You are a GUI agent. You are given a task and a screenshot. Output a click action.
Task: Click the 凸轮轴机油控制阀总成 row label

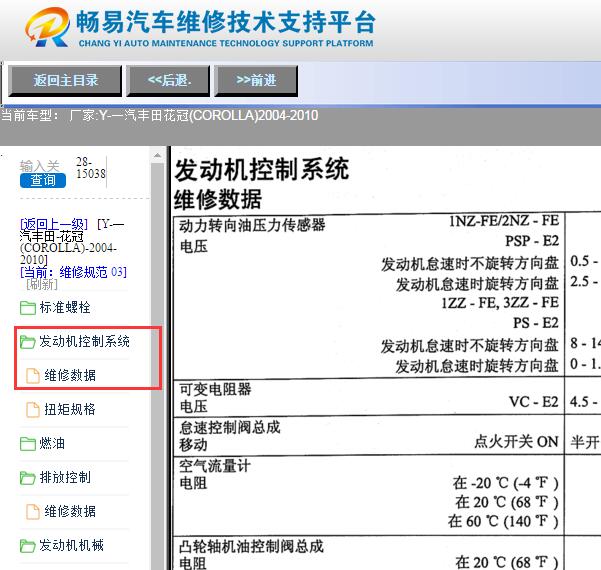click(251, 547)
